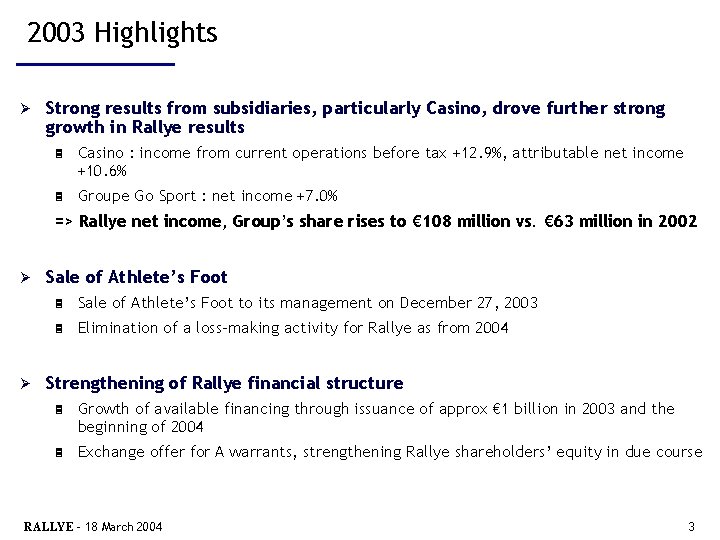The width and height of the screenshot is (720, 540).
Task: Click the square bullet before 'Groupe Go Sport'
Action: (62, 197)
